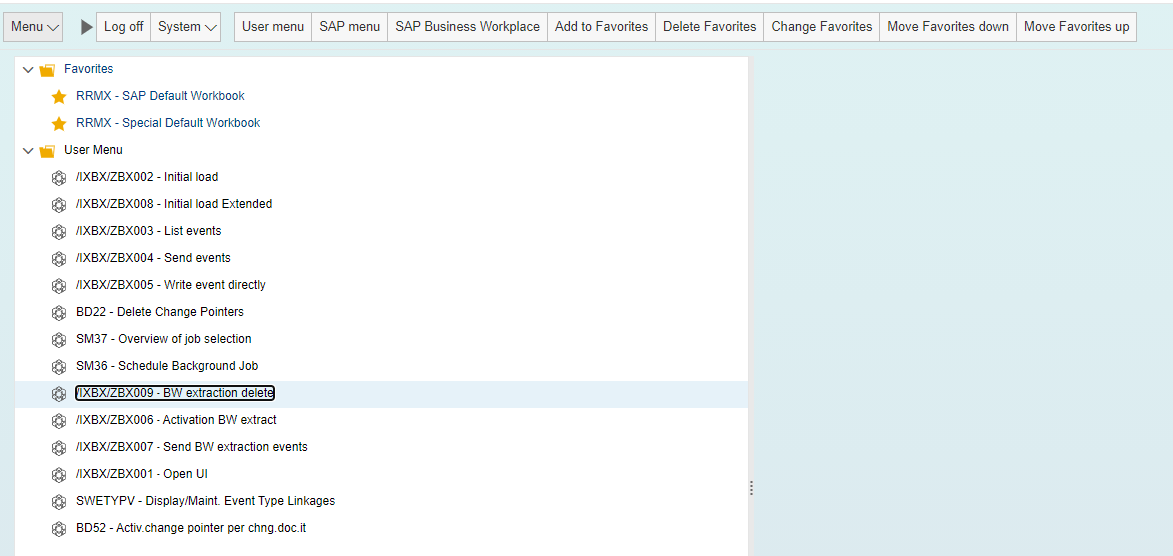Click the Log off button
This screenshot has height=556, width=1173.
[x=123, y=27]
